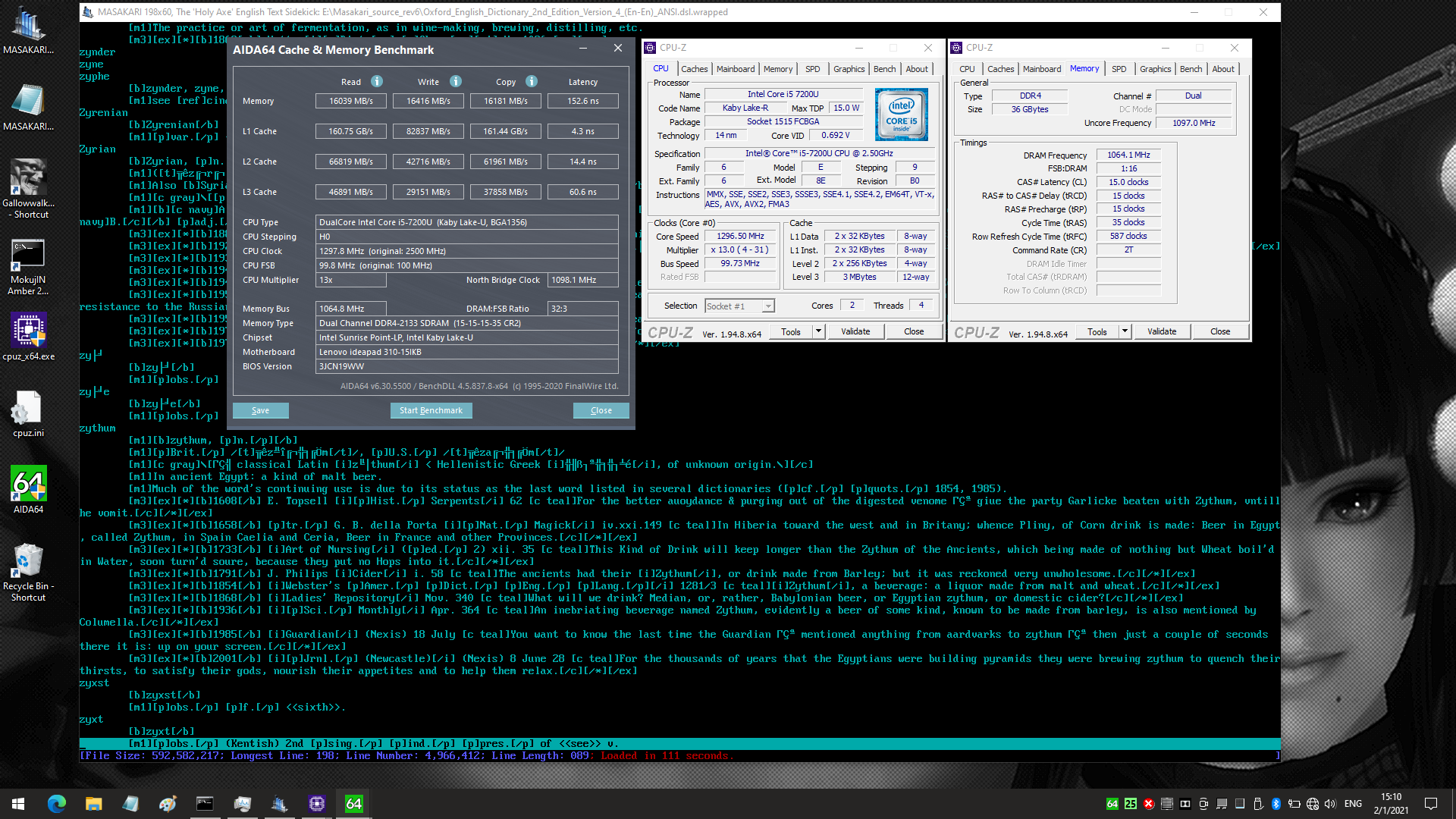Open the volume control in system tray
The height and width of the screenshot is (819, 1456).
point(1331,804)
